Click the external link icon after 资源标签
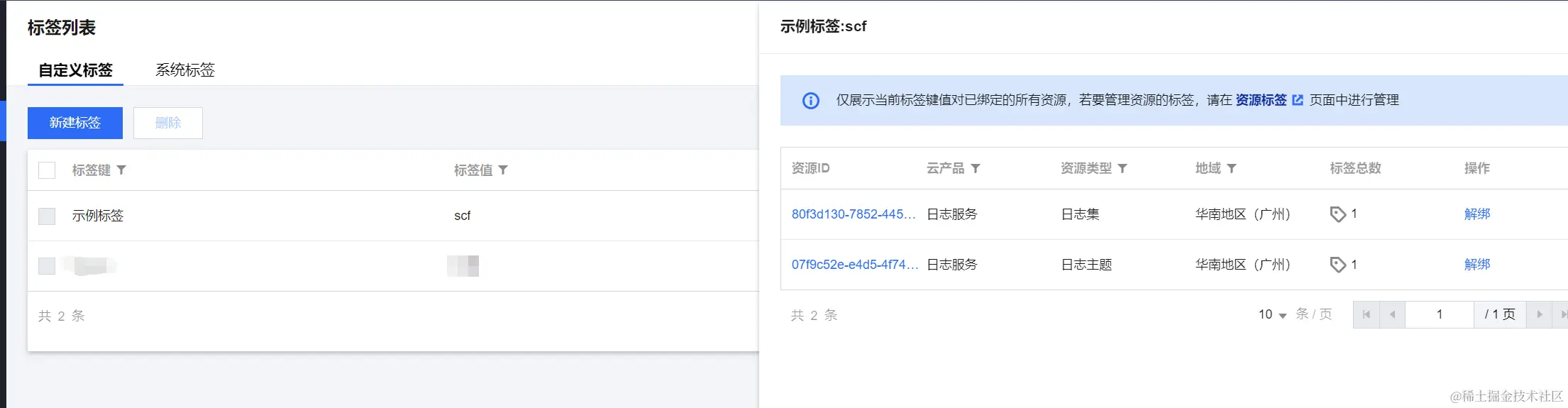Viewport: 1568px width, 408px height. [x=1298, y=100]
